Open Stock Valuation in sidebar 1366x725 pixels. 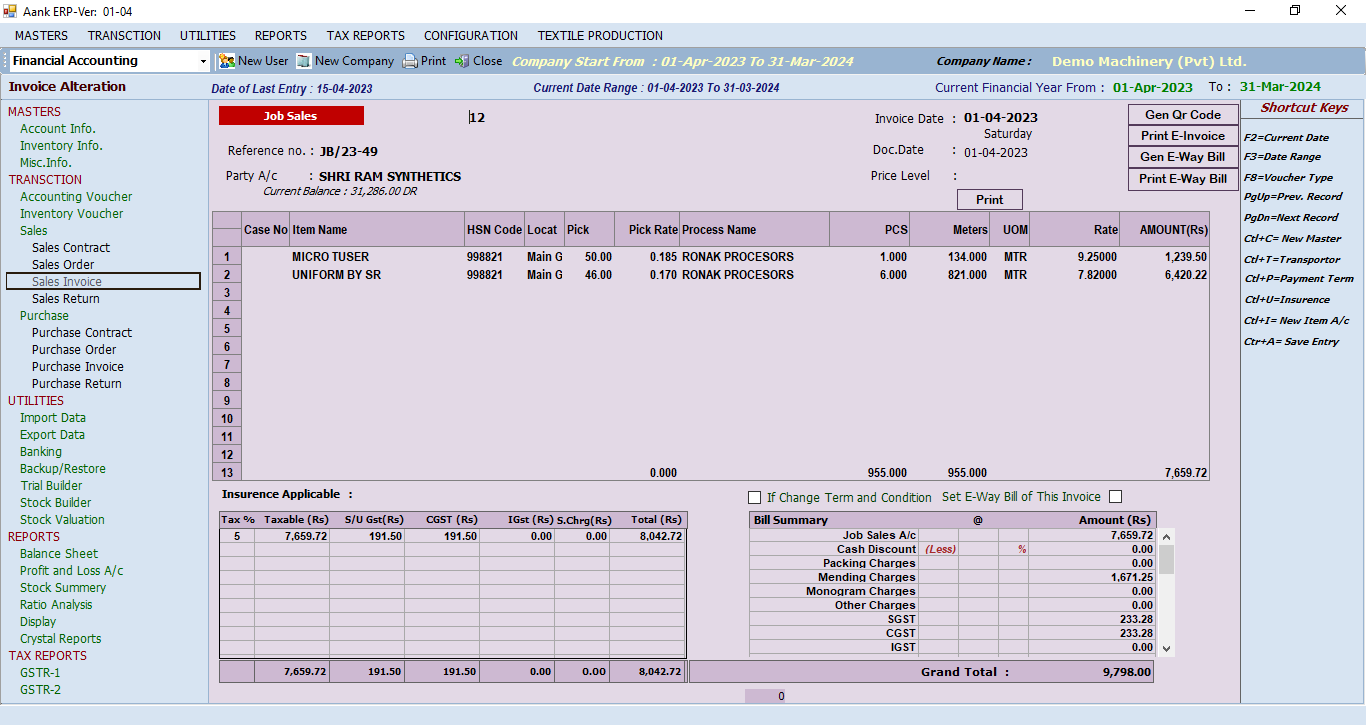(x=62, y=520)
